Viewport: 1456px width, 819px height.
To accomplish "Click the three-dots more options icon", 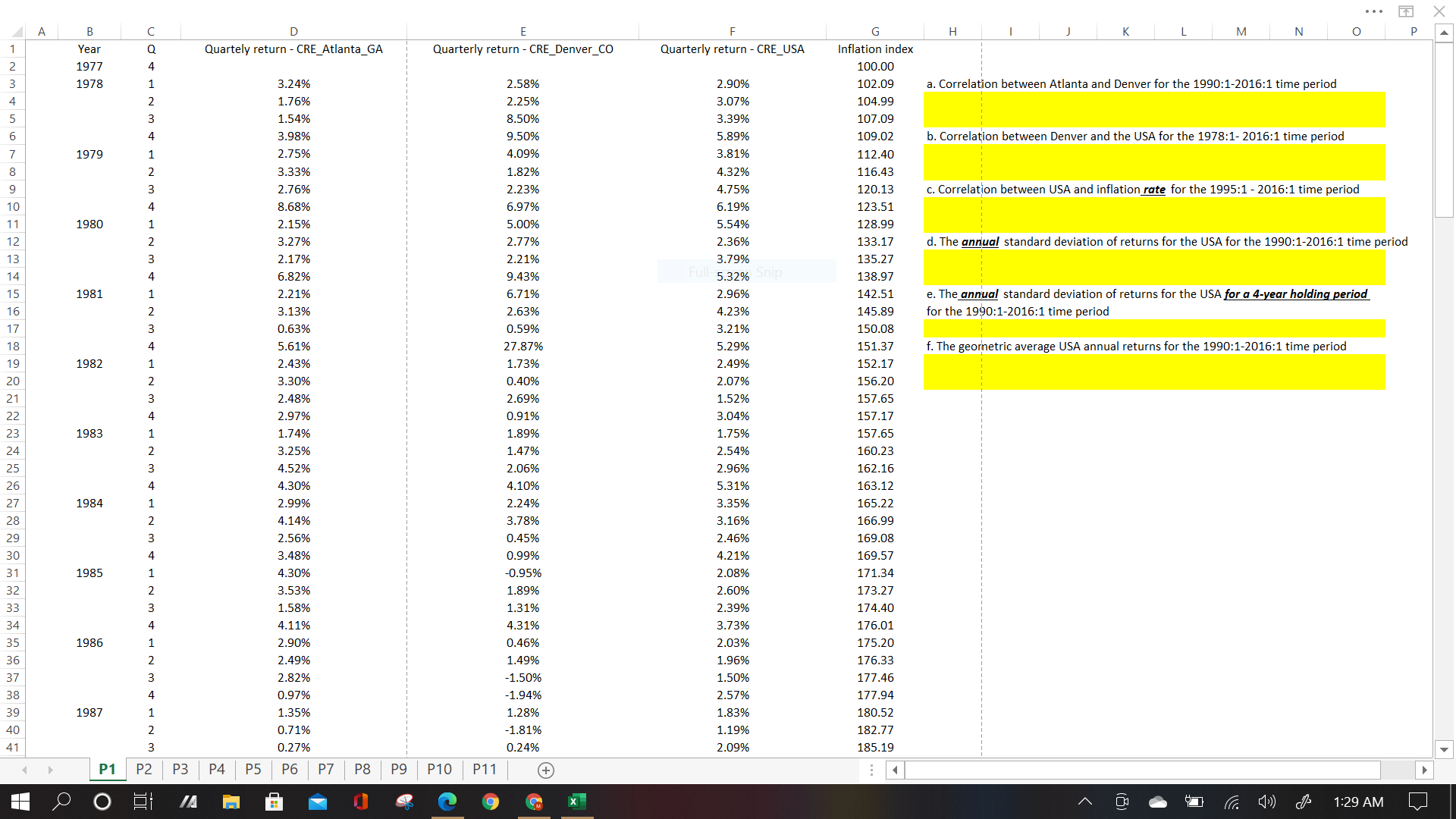I will pos(1373,11).
